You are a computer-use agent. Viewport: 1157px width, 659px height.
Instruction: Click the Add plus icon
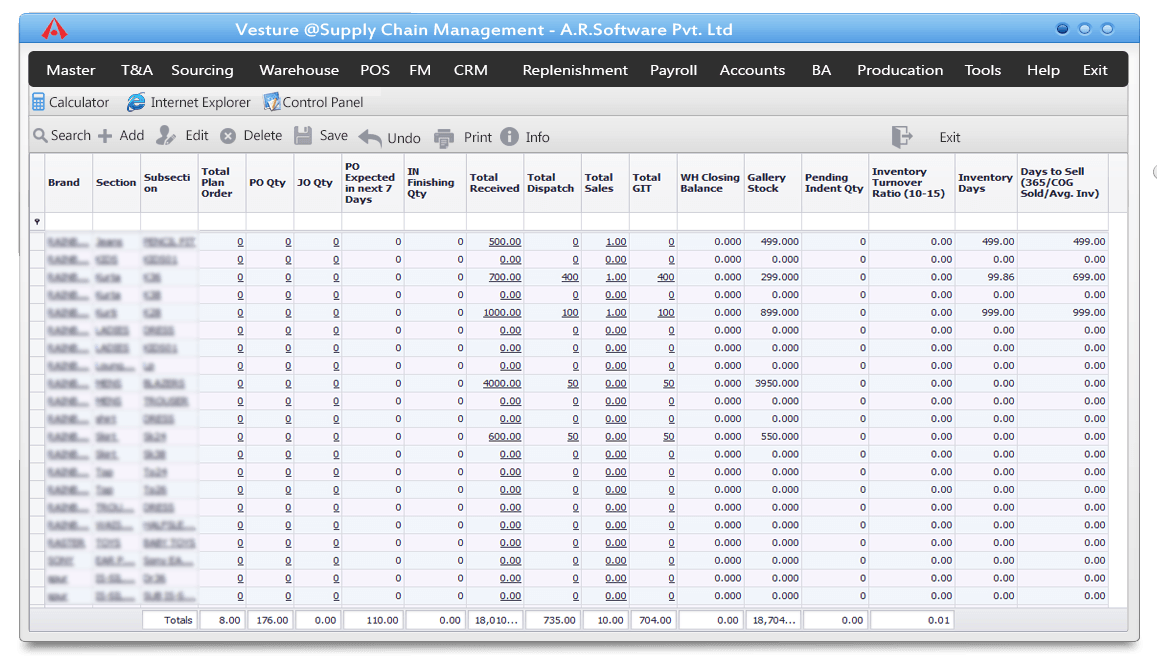coord(105,136)
